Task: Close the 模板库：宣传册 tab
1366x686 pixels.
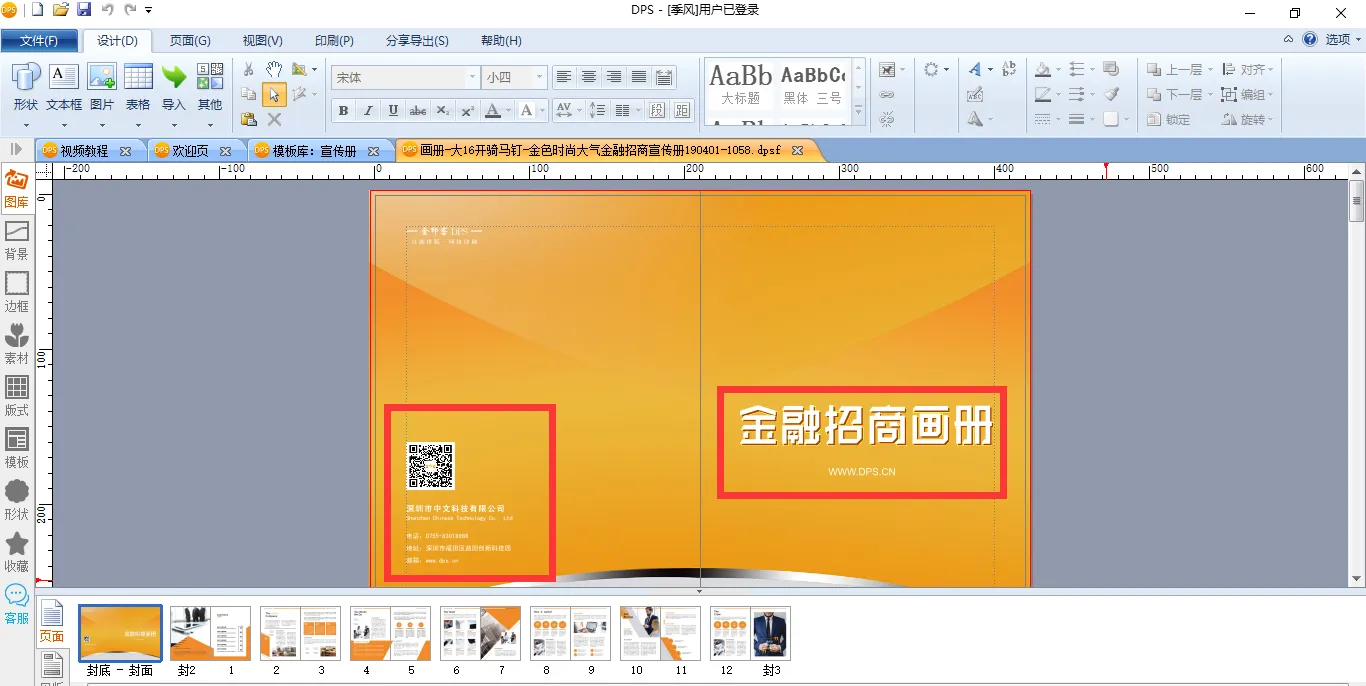Action: (x=374, y=151)
